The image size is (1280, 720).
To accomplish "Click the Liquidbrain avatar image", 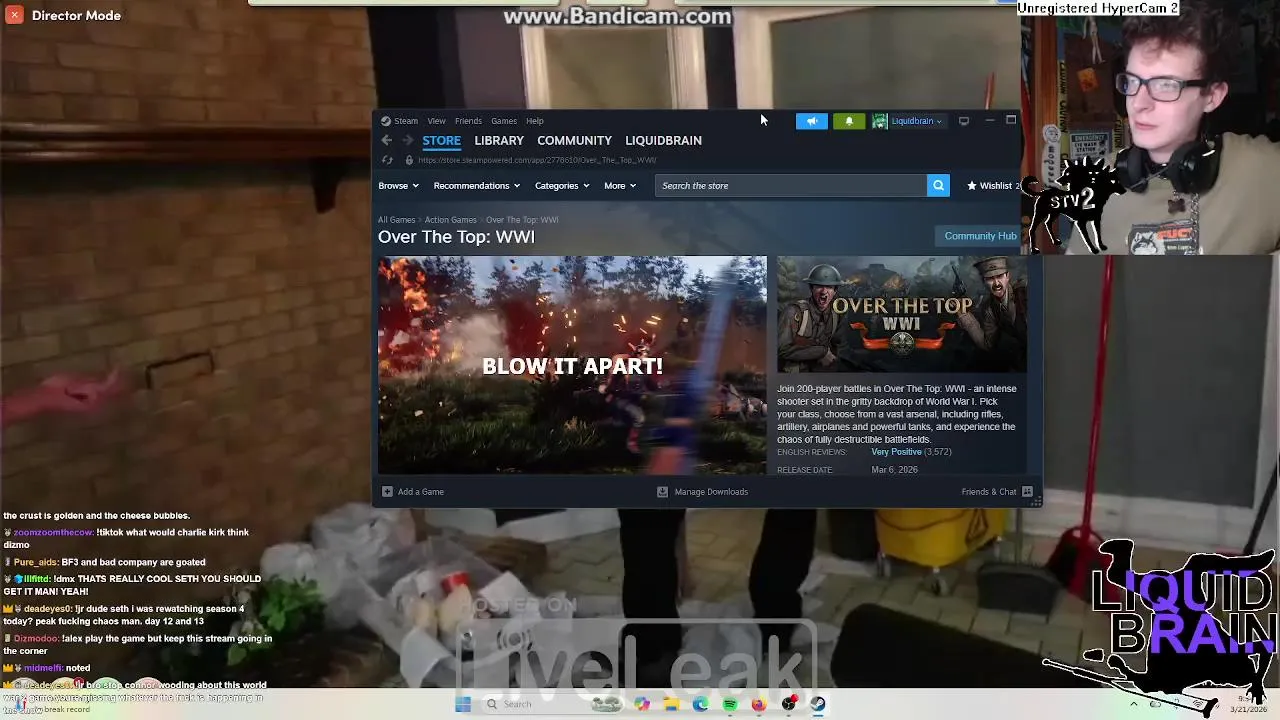I will click(880, 121).
